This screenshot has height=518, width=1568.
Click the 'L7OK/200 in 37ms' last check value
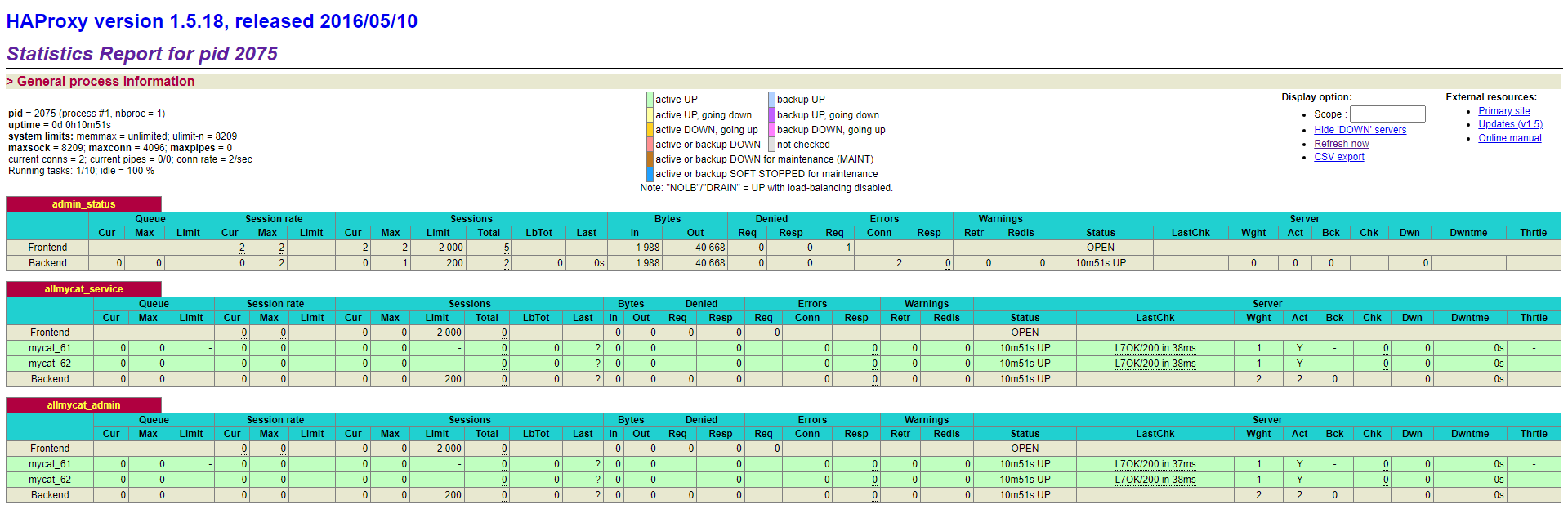1155,464
